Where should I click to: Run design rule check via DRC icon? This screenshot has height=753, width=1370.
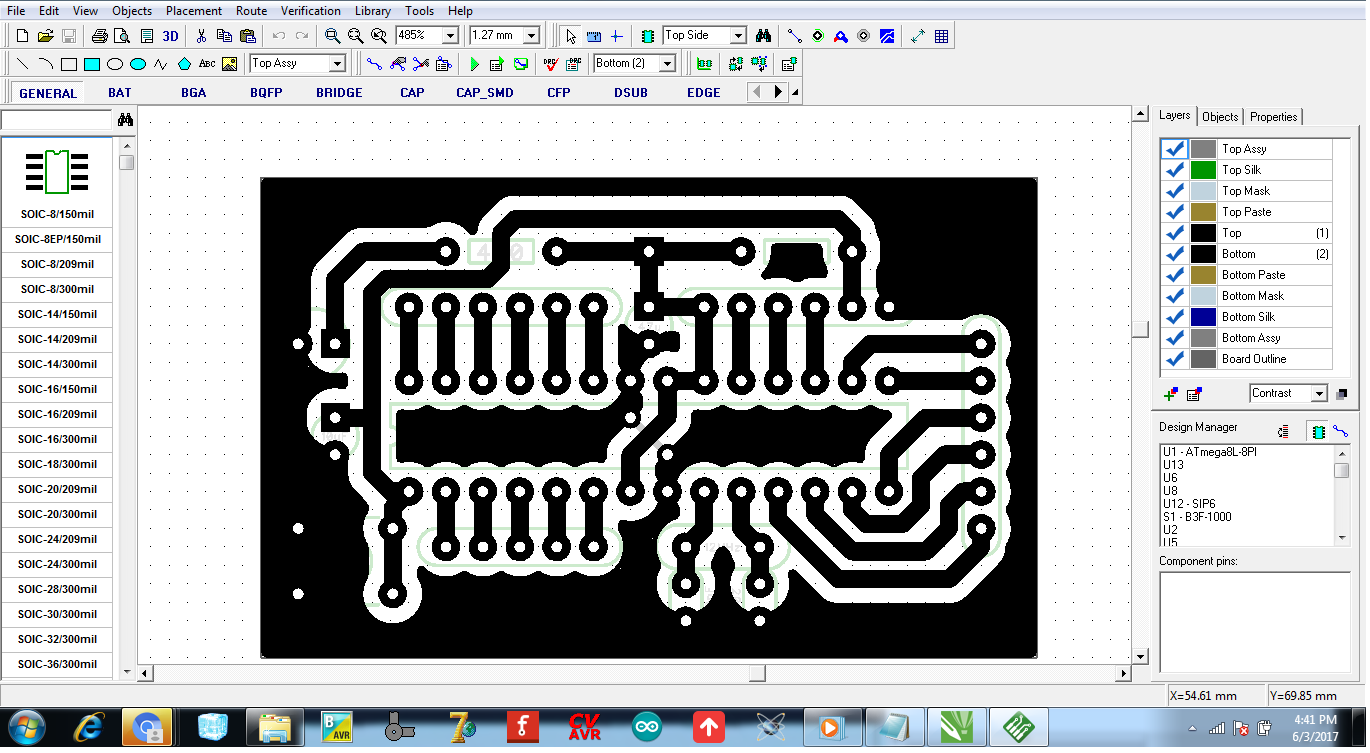click(549, 63)
